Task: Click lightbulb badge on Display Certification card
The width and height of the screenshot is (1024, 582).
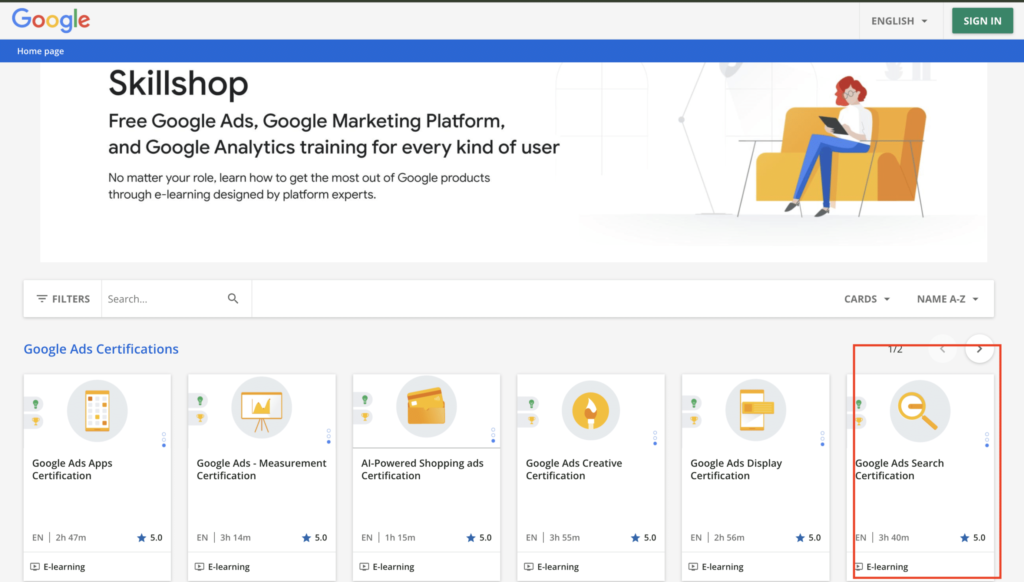Action: (x=694, y=403)
